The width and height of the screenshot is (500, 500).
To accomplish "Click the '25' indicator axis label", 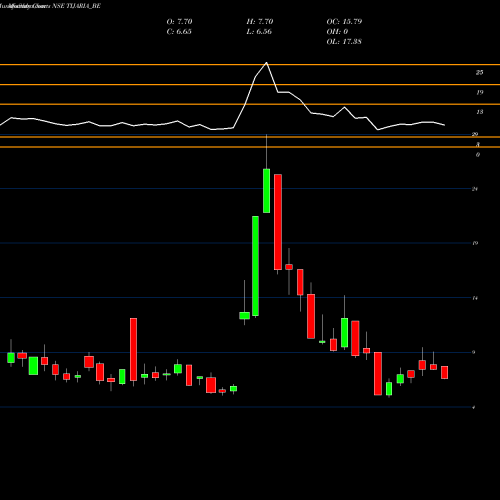I will point(479,72).
